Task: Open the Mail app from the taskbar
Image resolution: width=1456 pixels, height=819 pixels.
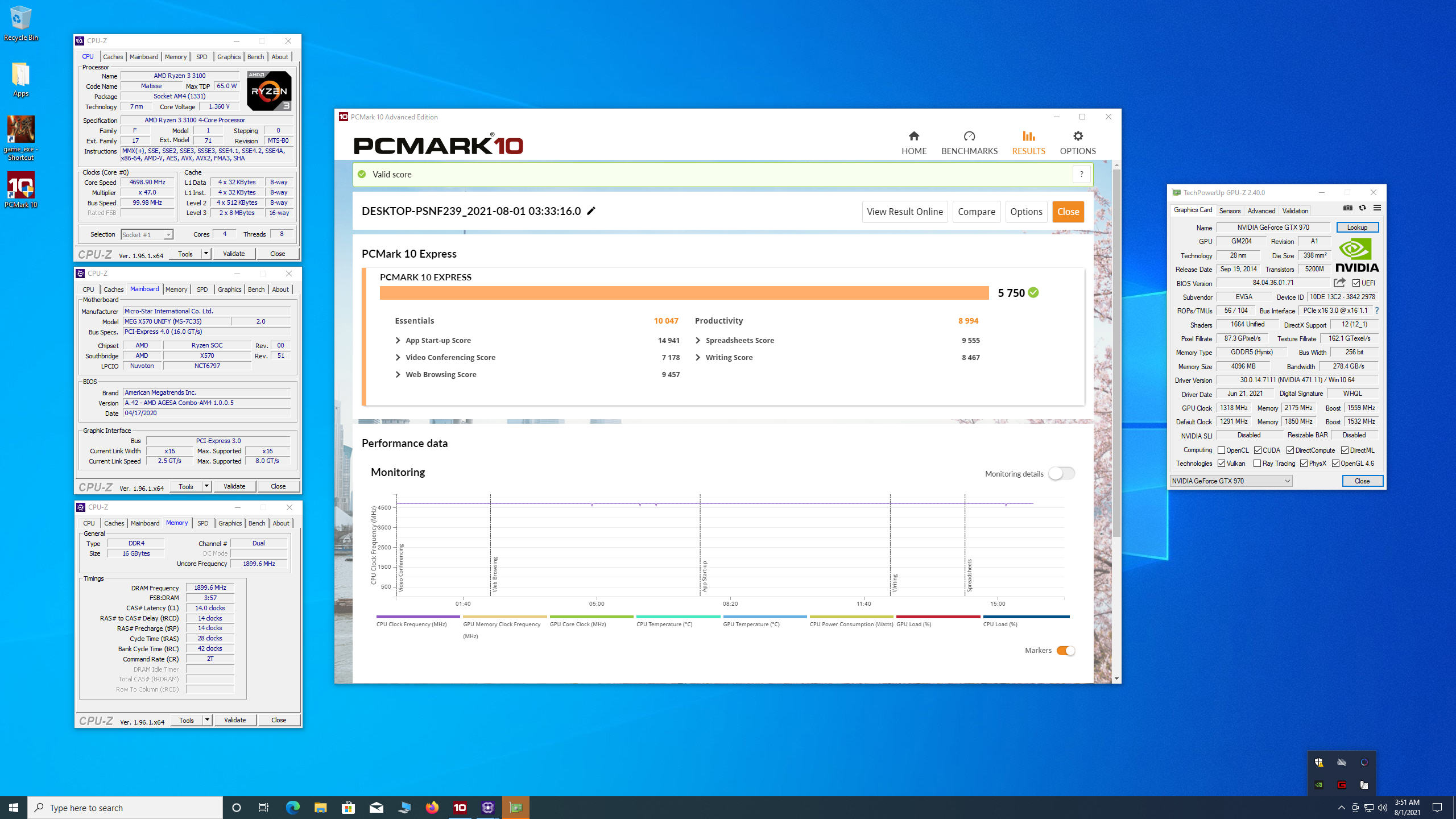Action: 377,808
